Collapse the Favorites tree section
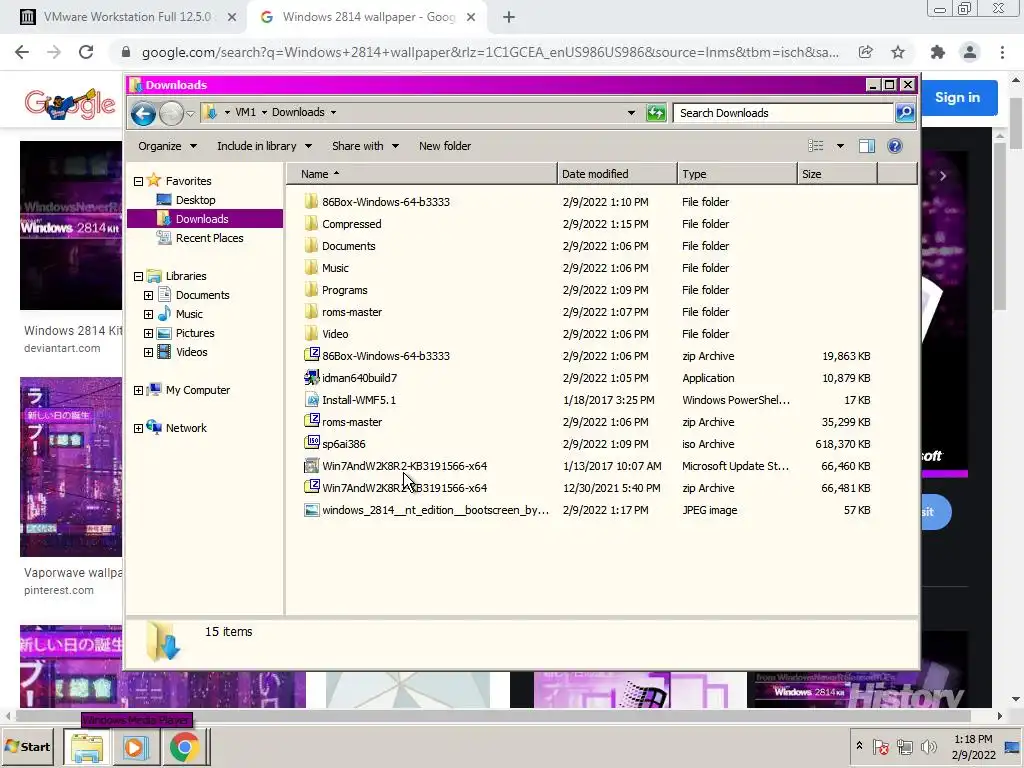The image size is (1024, 768). pyautogui.click(x=138, y=181)
